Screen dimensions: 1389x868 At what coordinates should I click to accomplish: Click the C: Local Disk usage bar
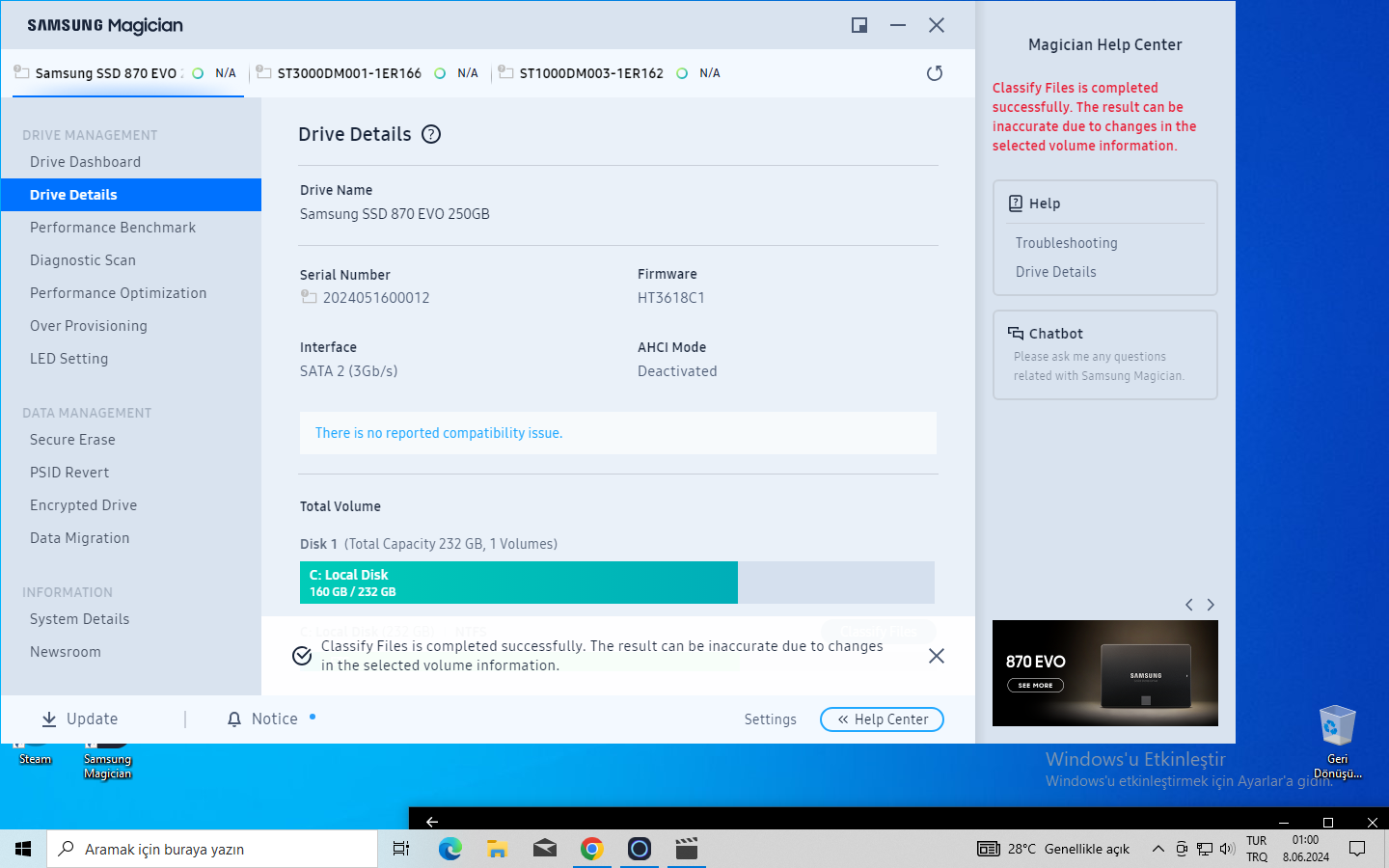pyautogui.click(x=617, y=583)
